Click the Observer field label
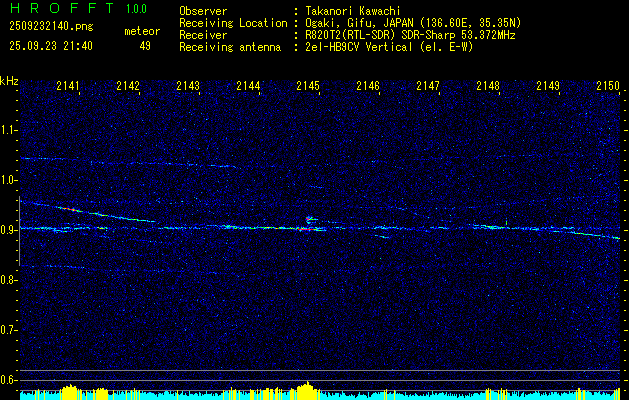The image size is (629, 400). point(203,11)
